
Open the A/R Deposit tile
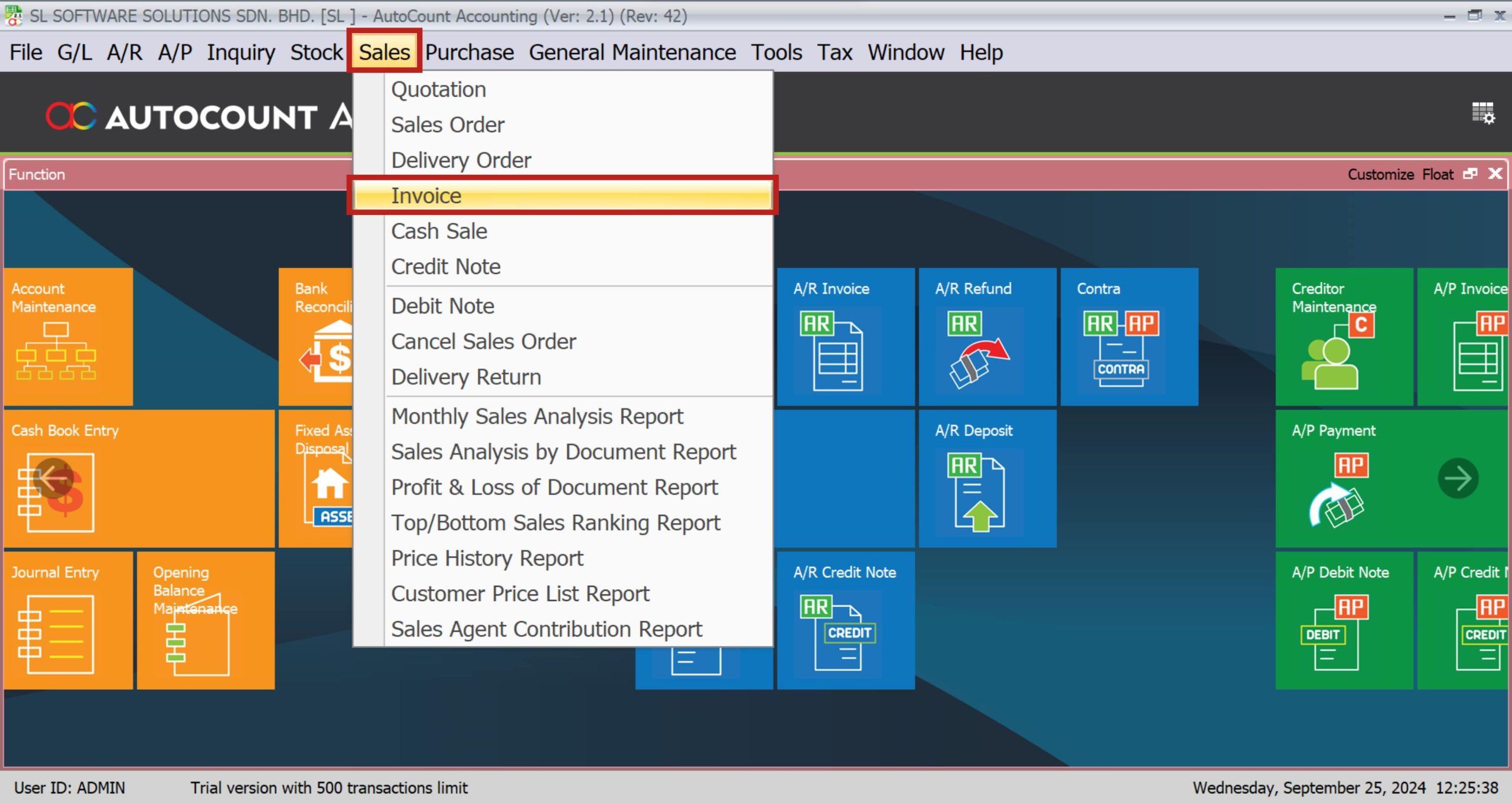coord(986,478)
